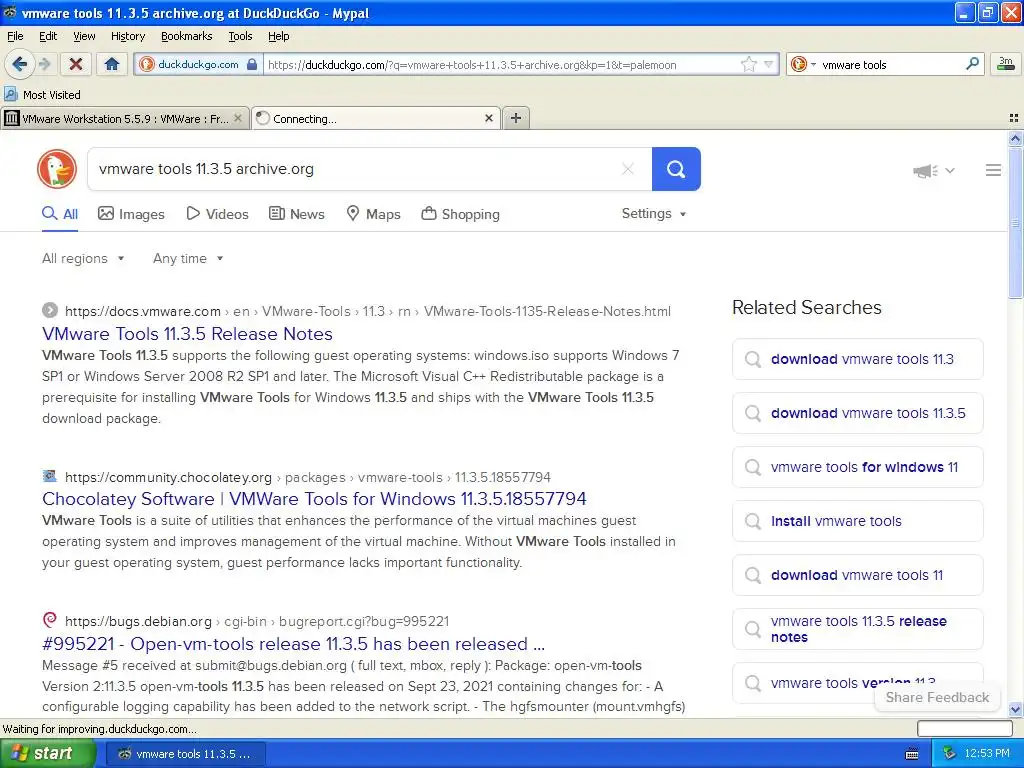Viewport: 1024px width, 768px height.
Task: Click the docs.vmware.com result URL
Action: 368,312
